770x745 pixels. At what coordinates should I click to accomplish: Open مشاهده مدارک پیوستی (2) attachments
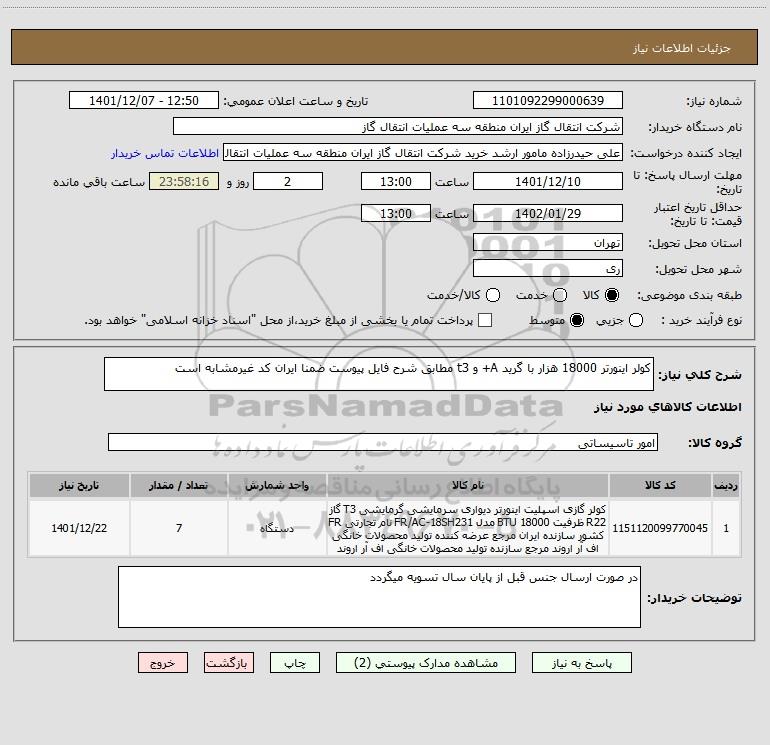426,663
